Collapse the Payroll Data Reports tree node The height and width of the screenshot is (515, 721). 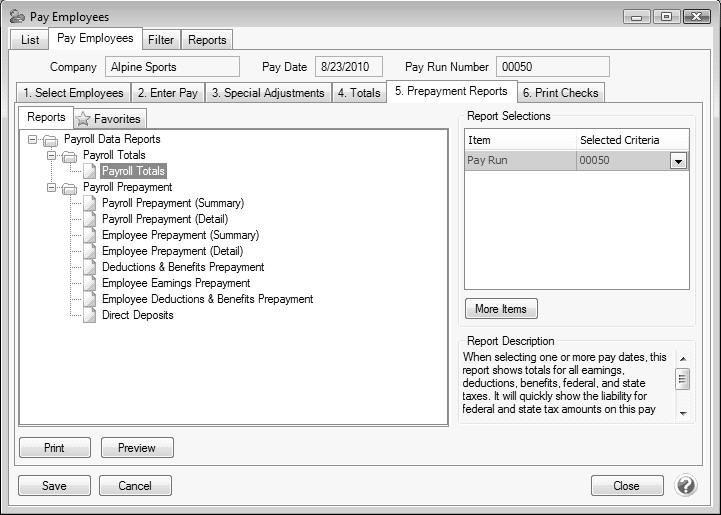[x=33, y=140]
